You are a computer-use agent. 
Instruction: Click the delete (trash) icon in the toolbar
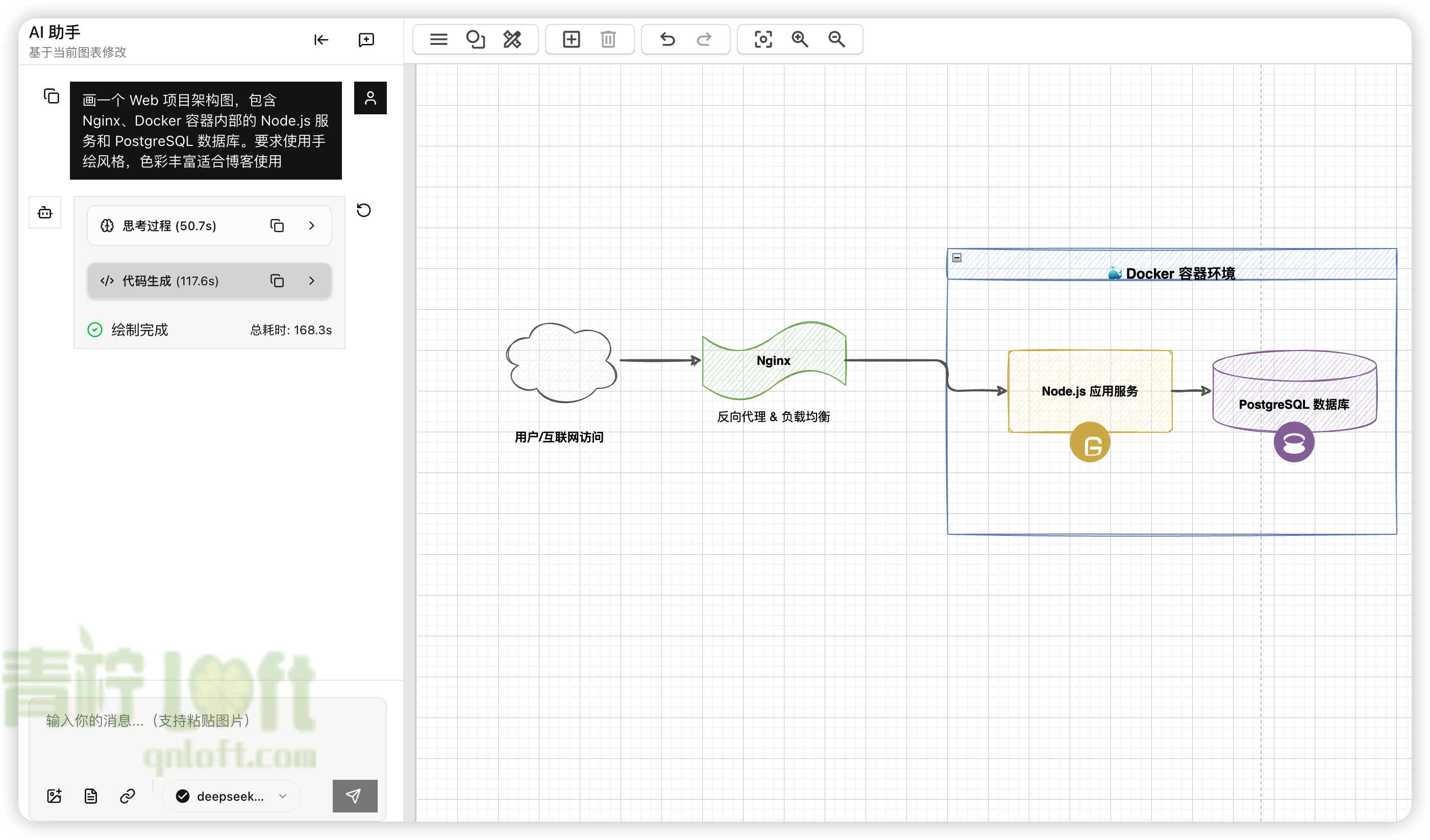pyautogui.click(x=608, y=39)
